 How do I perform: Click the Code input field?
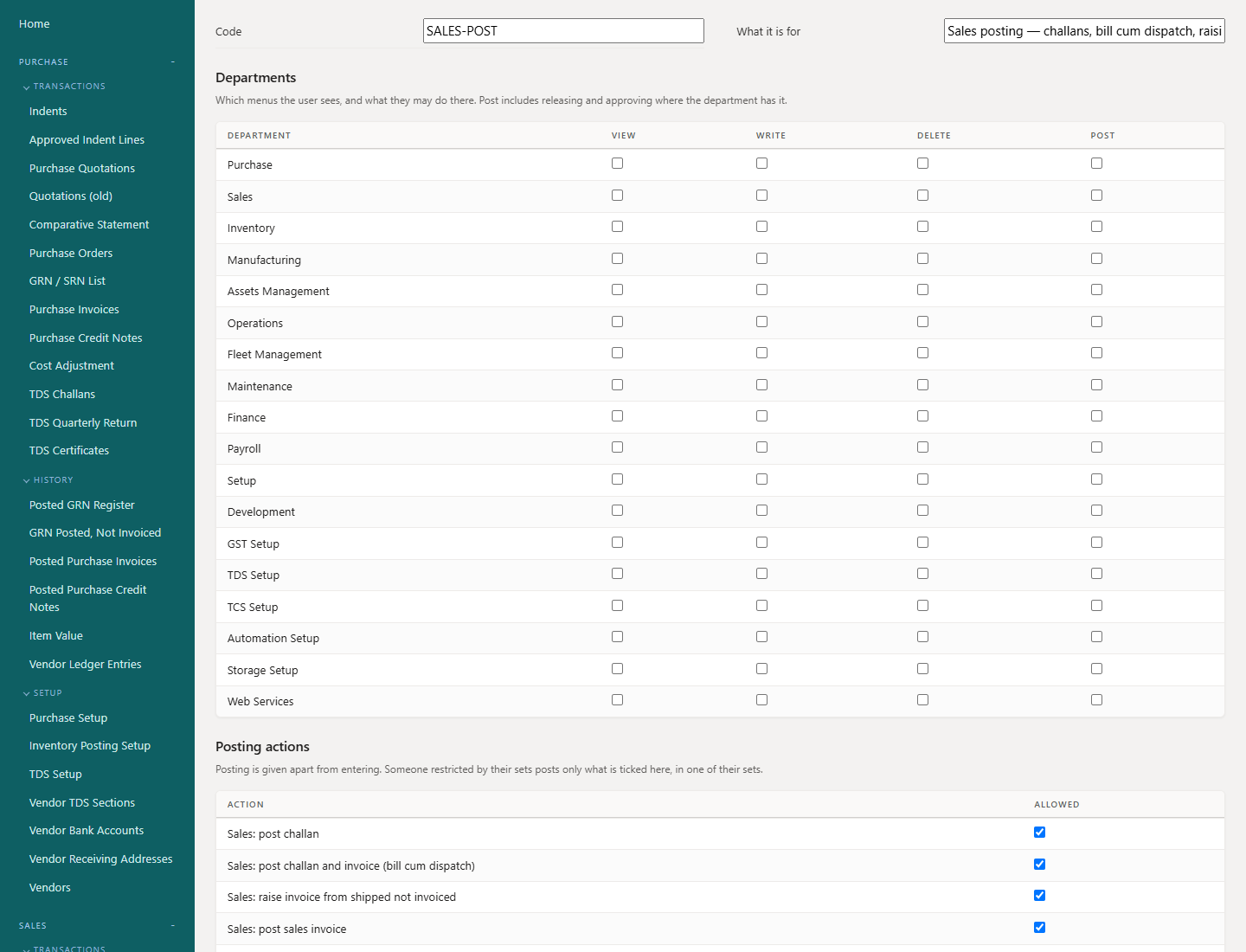[563, 31]
